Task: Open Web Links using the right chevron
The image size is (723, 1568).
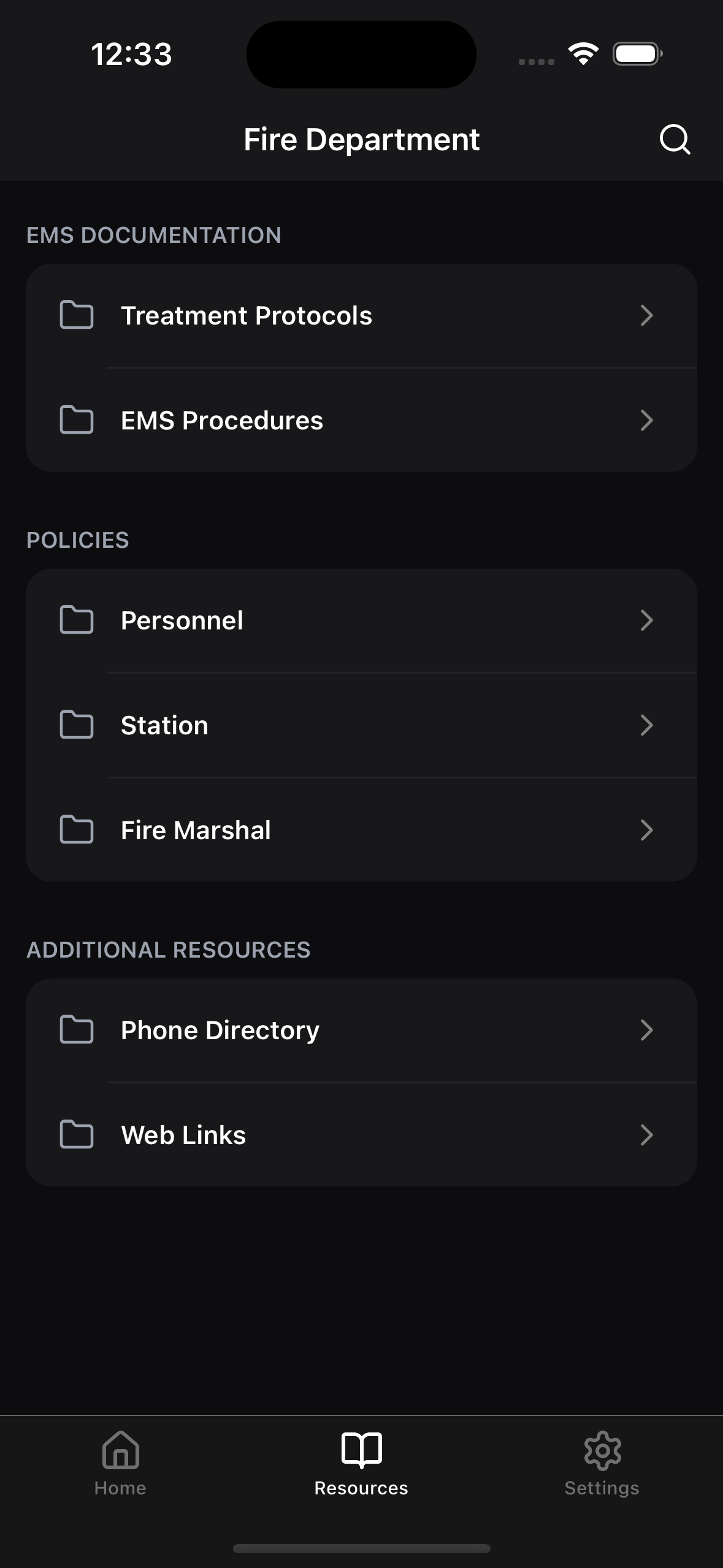Action: click(646, 1135)
